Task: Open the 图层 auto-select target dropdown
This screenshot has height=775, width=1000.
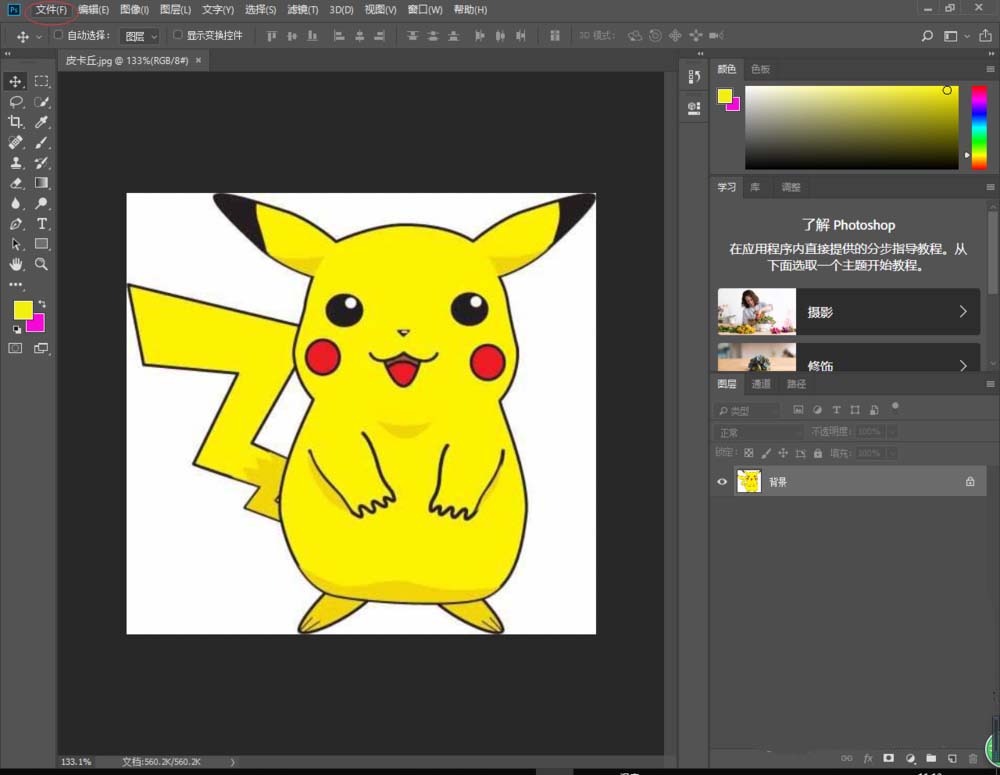Action: [139, 36]
